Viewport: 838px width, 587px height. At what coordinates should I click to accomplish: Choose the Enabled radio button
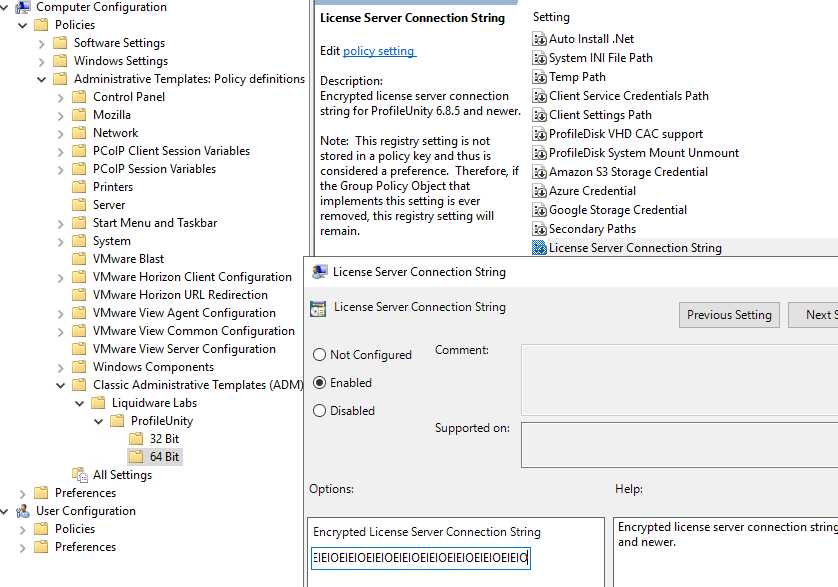319,383
